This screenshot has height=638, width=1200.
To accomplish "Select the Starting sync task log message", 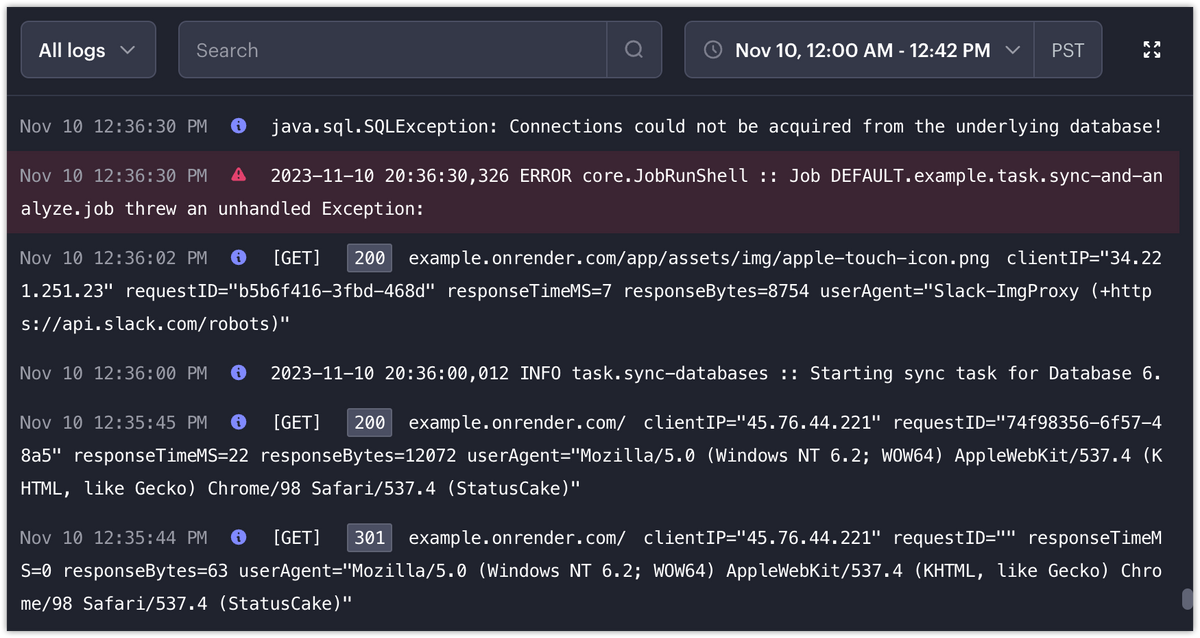I will click(x=715, y=373).
